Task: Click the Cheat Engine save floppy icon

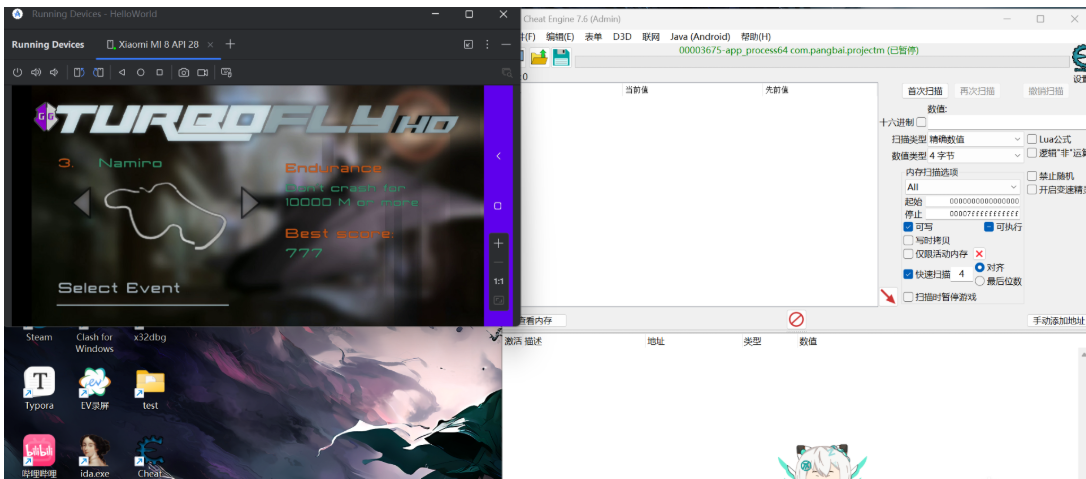Action: click(561, 58)
